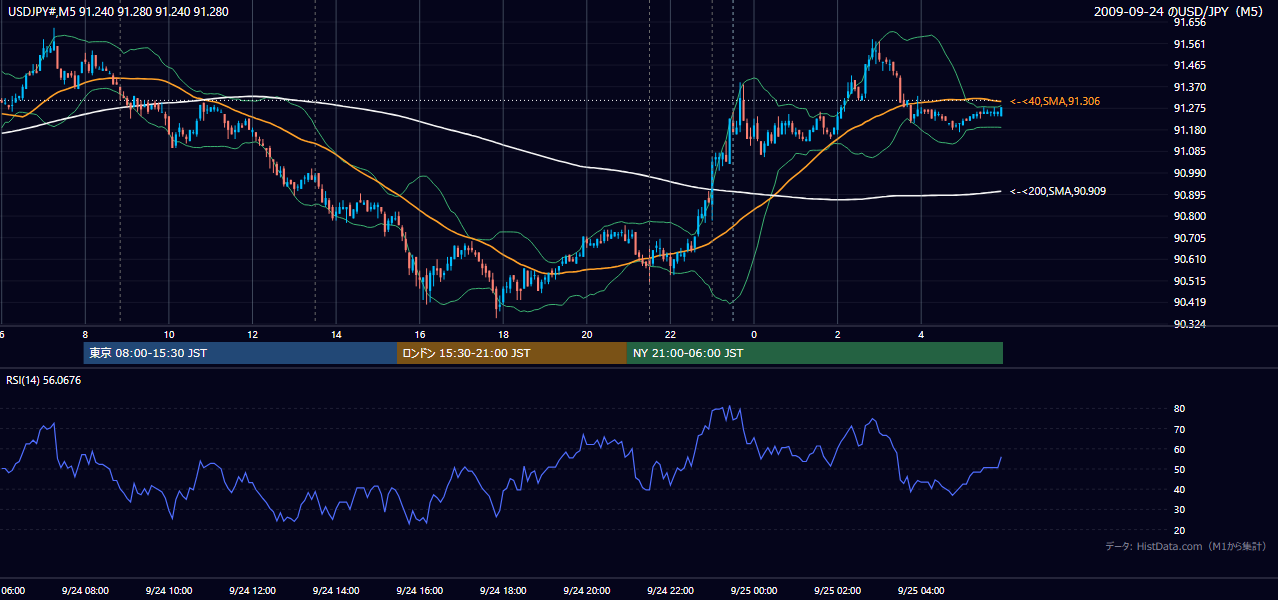Image resolution: width=1278 pixels, height=600 pixels.
Task: Click hour label 14 on the price chart axis
Action: [336, 334]
